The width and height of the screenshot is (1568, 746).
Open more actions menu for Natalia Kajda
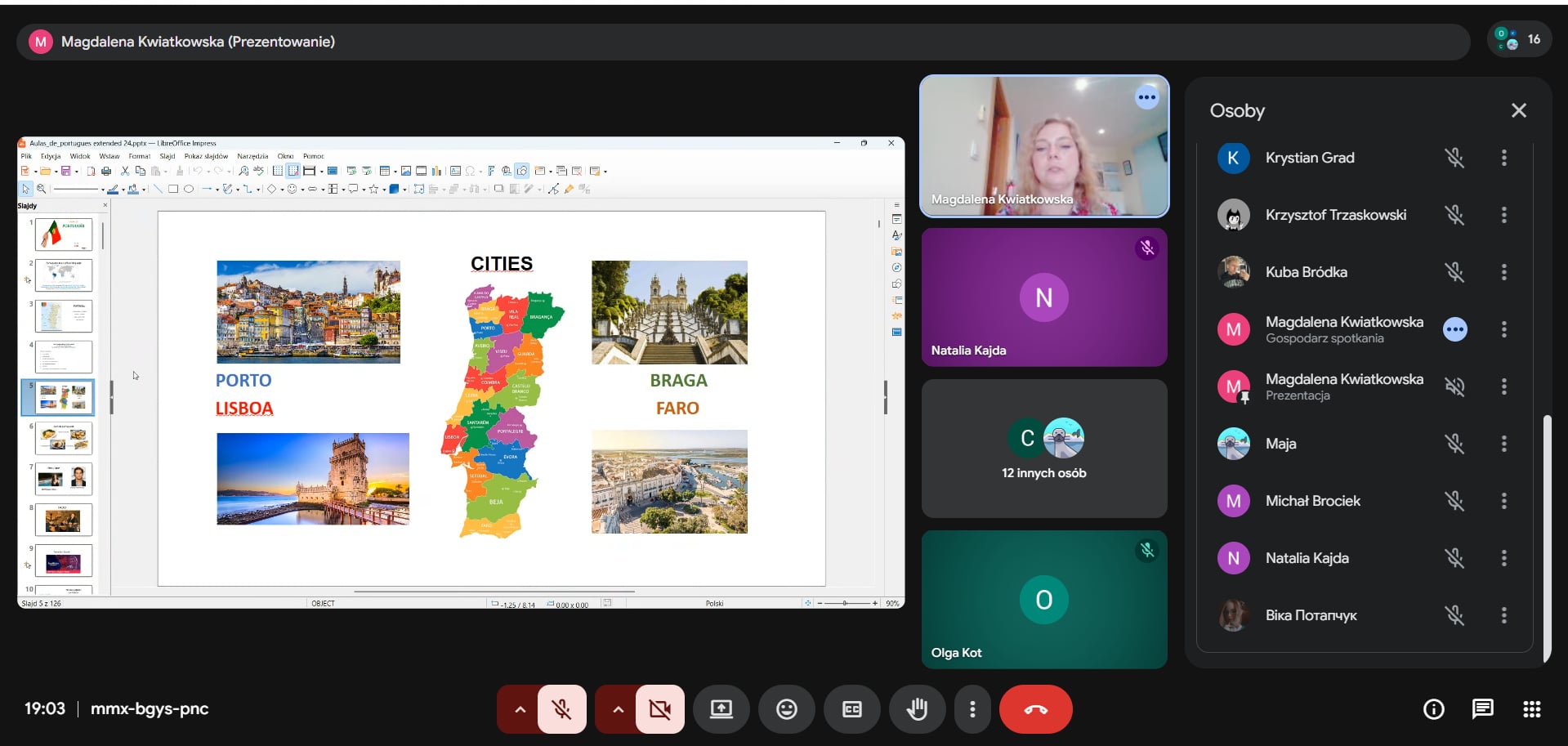[x=1503, y=558]
